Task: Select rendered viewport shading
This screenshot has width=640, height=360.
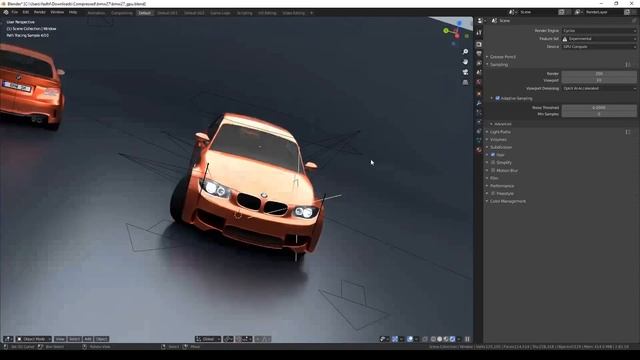Action: tap(452, 339)
